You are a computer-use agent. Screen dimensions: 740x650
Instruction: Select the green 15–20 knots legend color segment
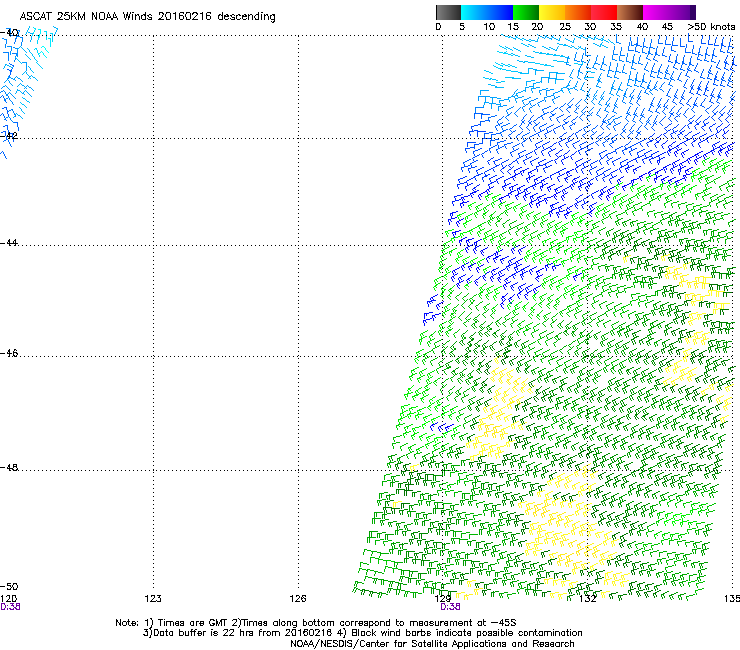coord(526,12)
